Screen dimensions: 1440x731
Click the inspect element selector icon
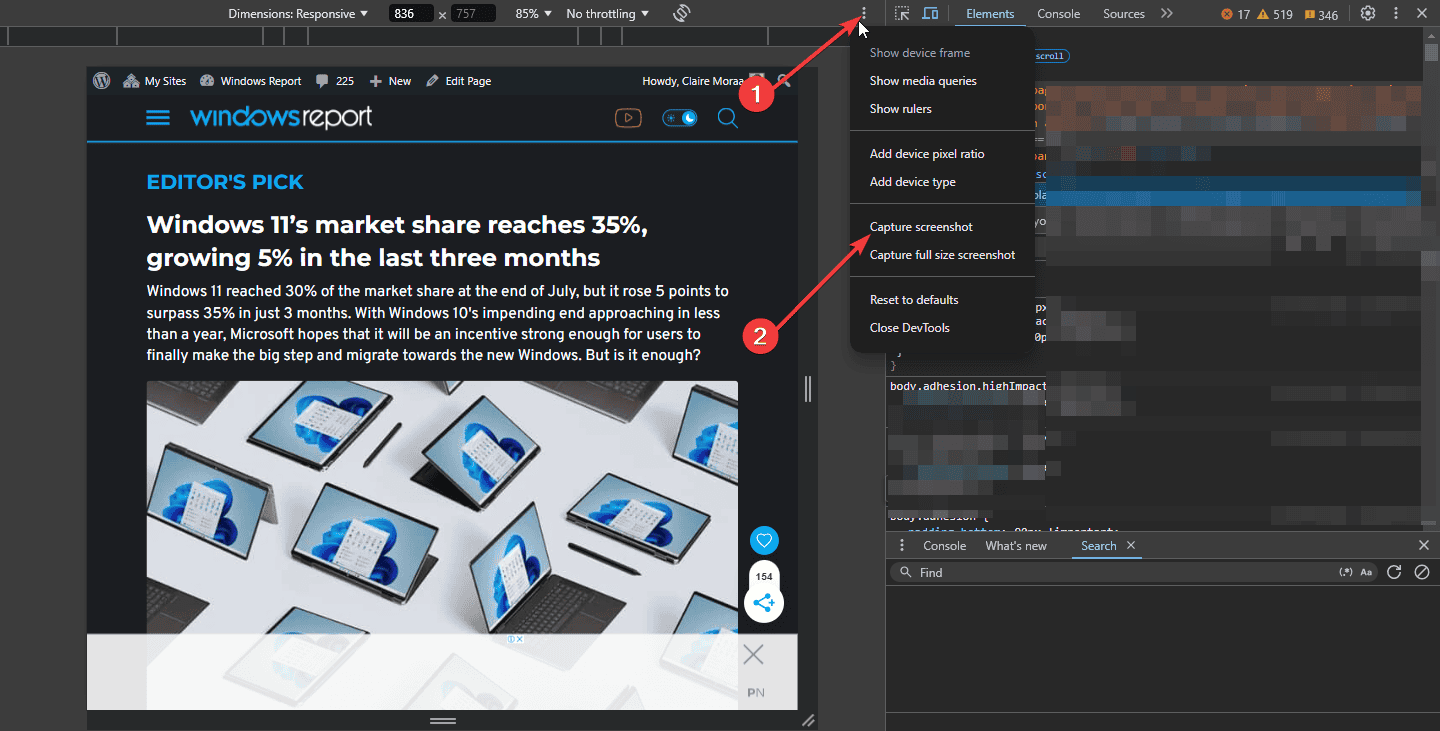click(x=902, y=13)
